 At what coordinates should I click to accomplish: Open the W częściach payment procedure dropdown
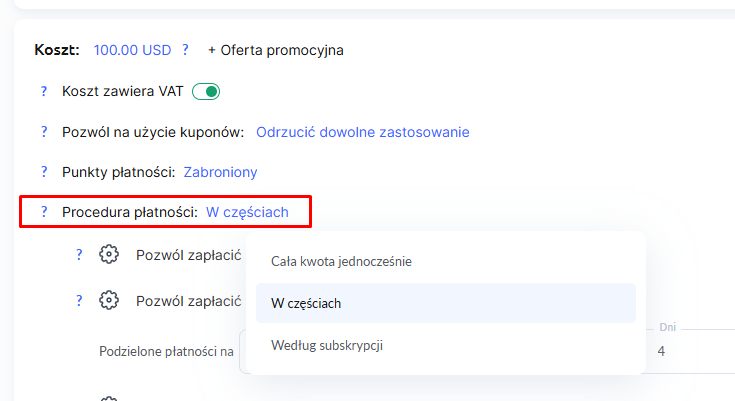click(x=247, y=212)
